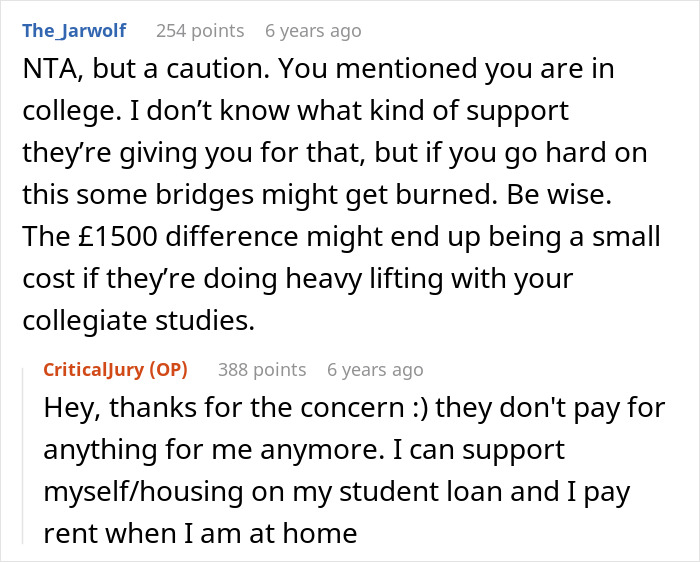Screen dimensions: 700x562
Task: Click the 388 points score label
Action: [262, 370]
